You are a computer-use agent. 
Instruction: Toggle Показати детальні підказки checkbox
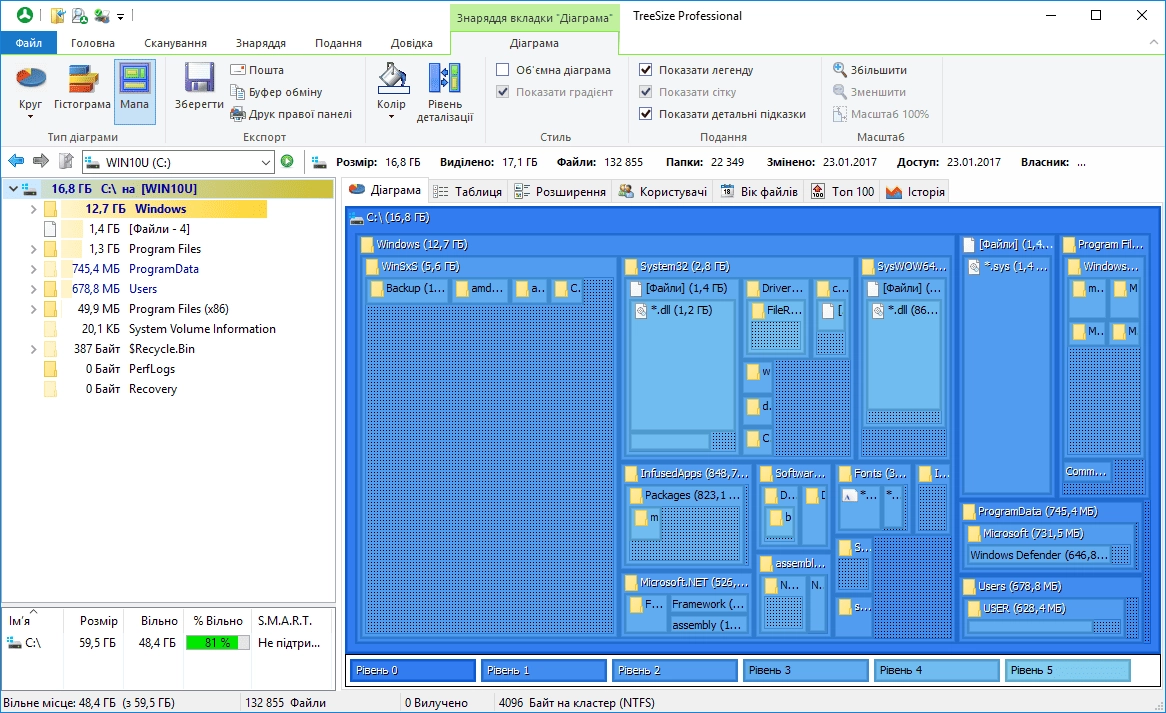645,114
